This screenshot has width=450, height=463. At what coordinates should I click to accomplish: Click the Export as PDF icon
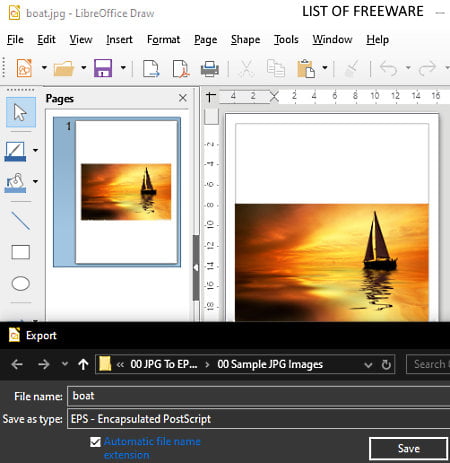(x=181, y=69)
